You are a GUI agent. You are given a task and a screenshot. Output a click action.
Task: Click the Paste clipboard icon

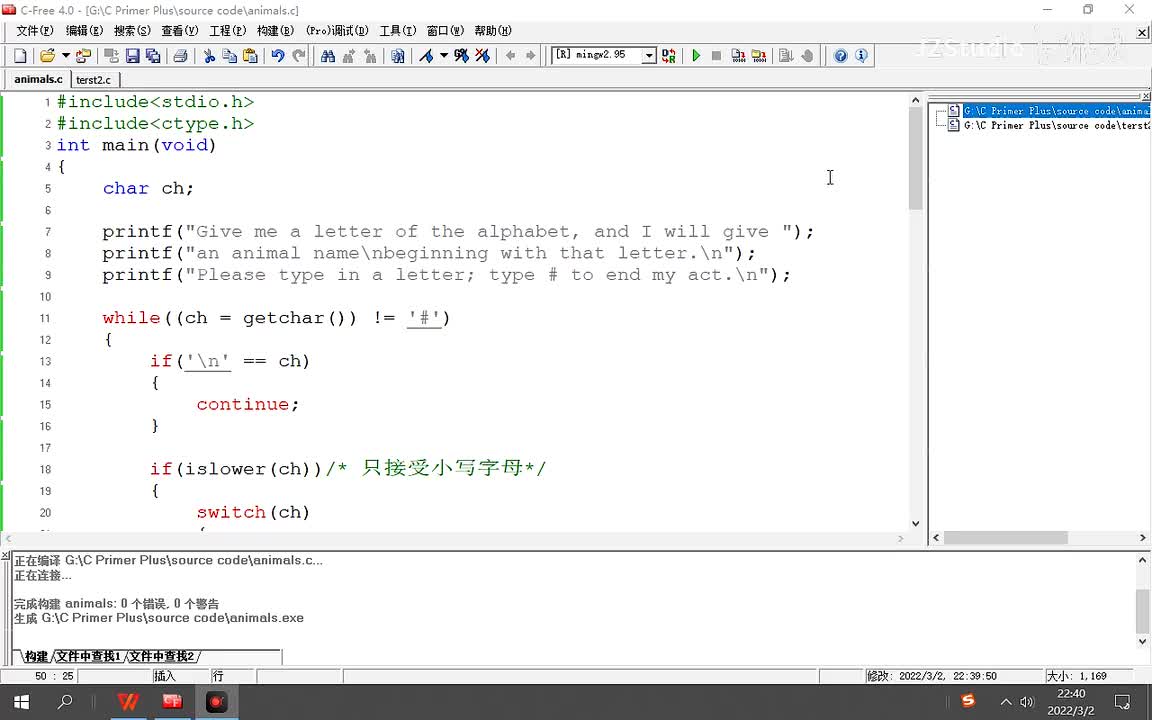click(x=250, y=56)
